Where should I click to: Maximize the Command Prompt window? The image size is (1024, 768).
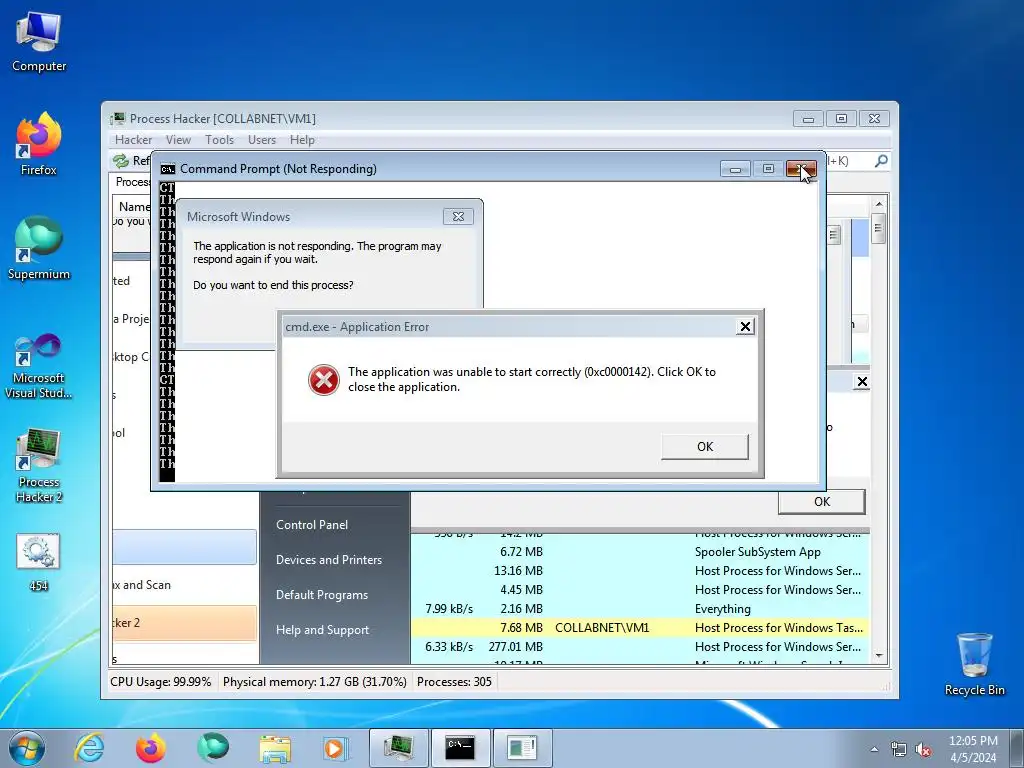pos(768,169)
